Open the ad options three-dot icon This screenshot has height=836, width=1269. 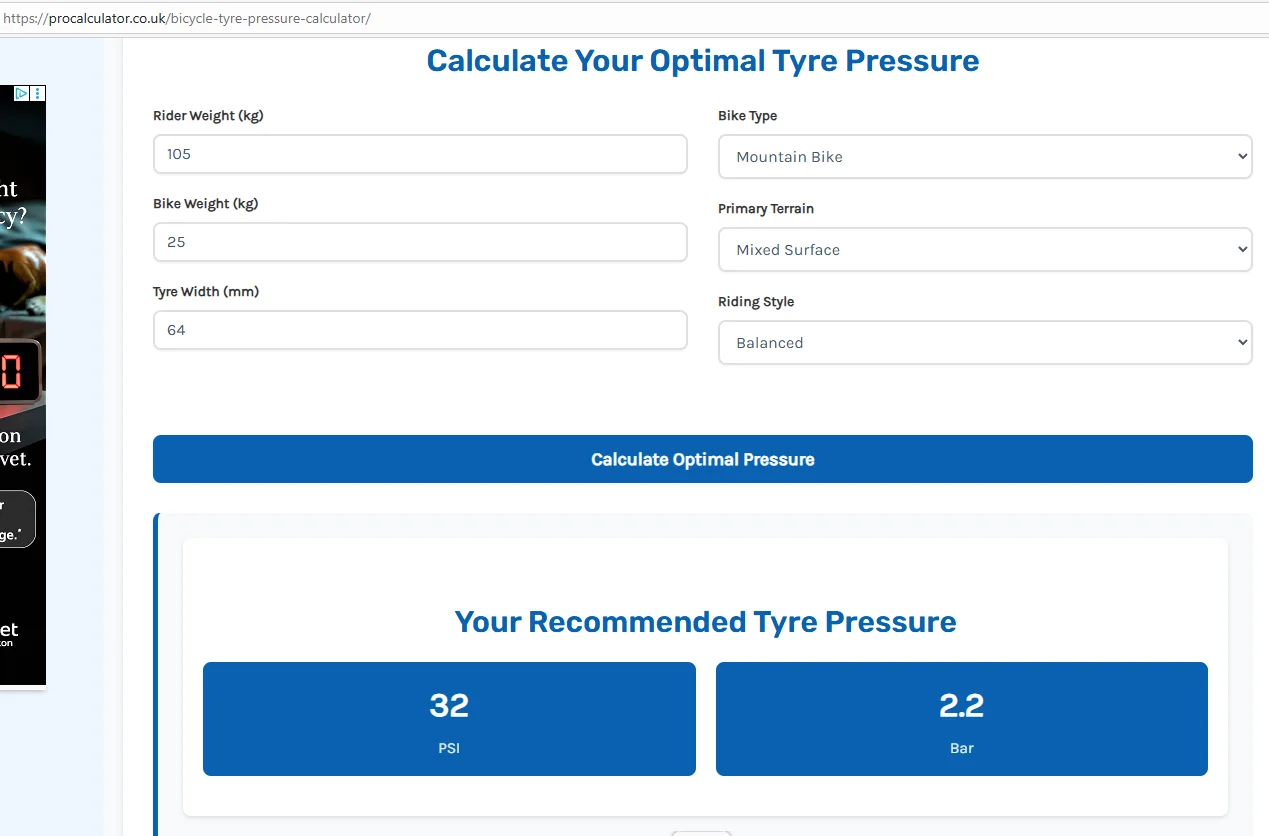(x=38, y=93)
